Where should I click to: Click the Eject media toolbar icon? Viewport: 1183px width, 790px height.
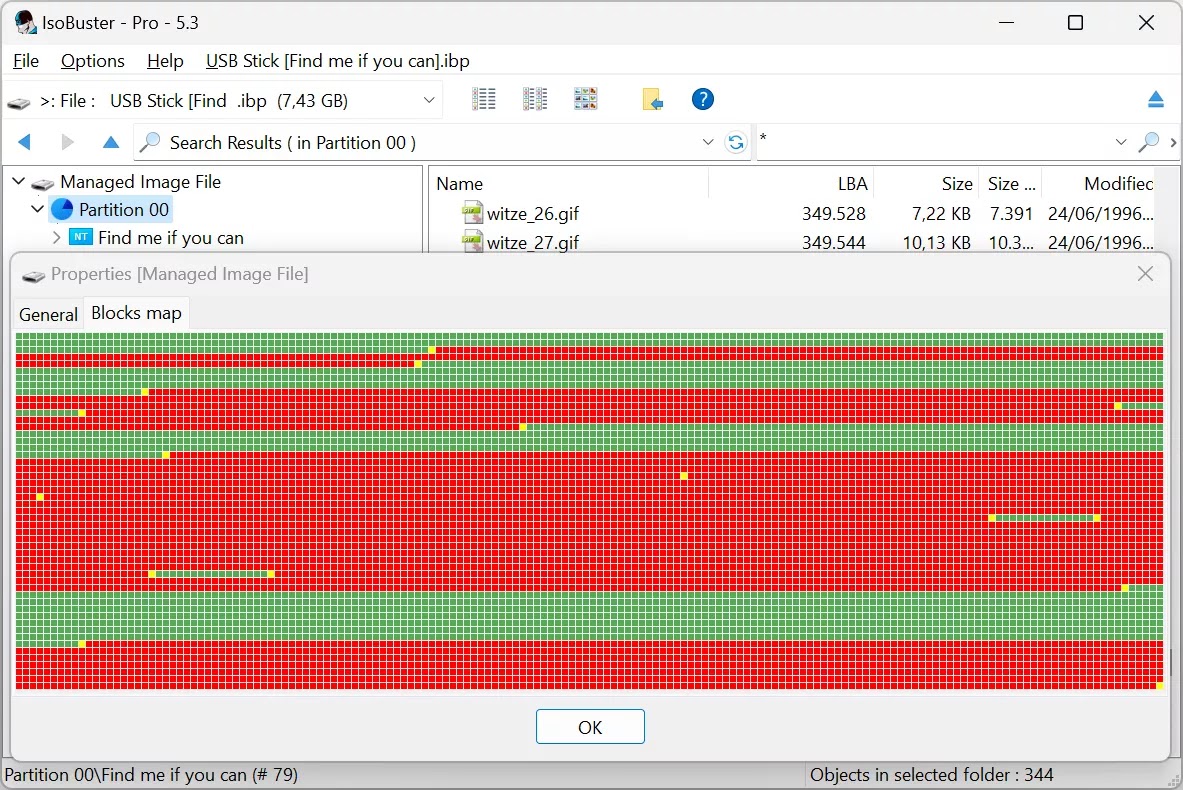click(1157, 99)
